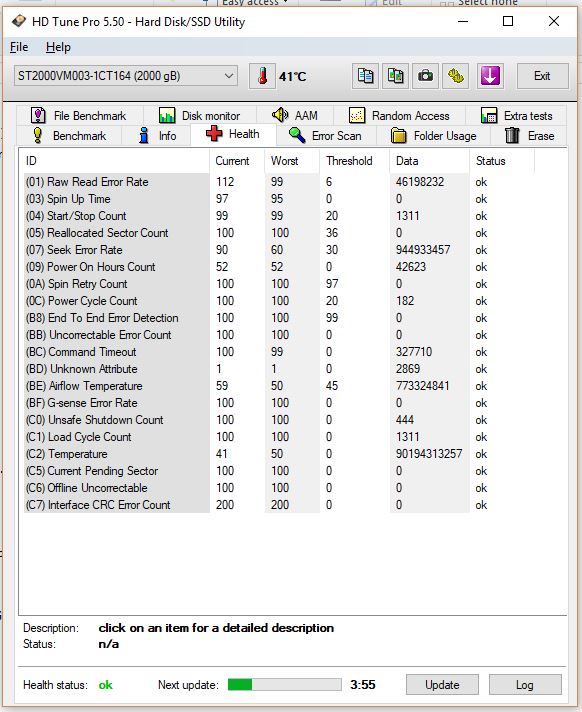This screenshot has height=712, width=582.
Task: Select the (05) Reallocated Sector Count row
Action: coord(279,233)
